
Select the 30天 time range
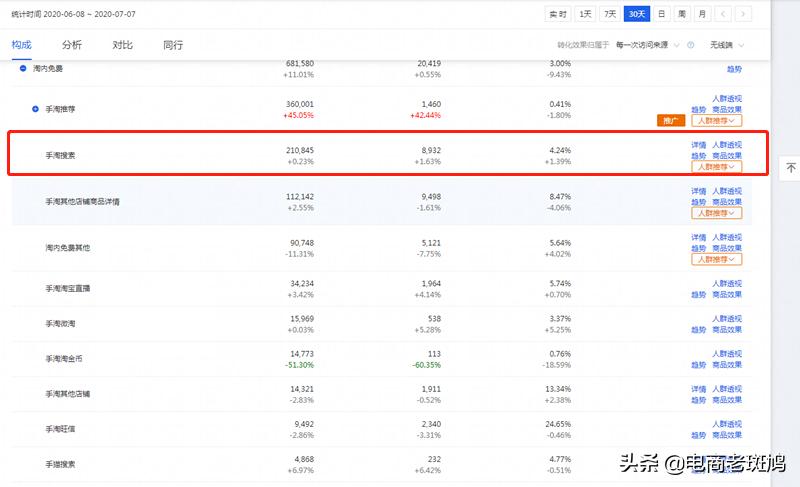point(636,14)
